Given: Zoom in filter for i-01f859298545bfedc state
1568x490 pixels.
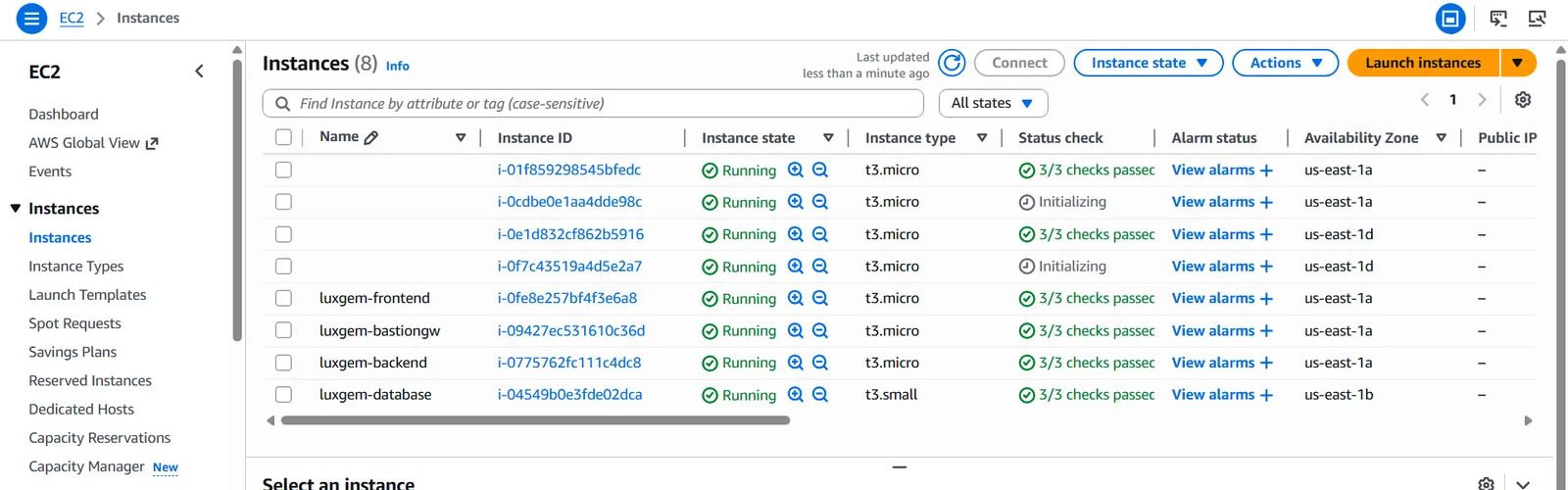Looking at the screenshot, I should click(x=796, y=170).
